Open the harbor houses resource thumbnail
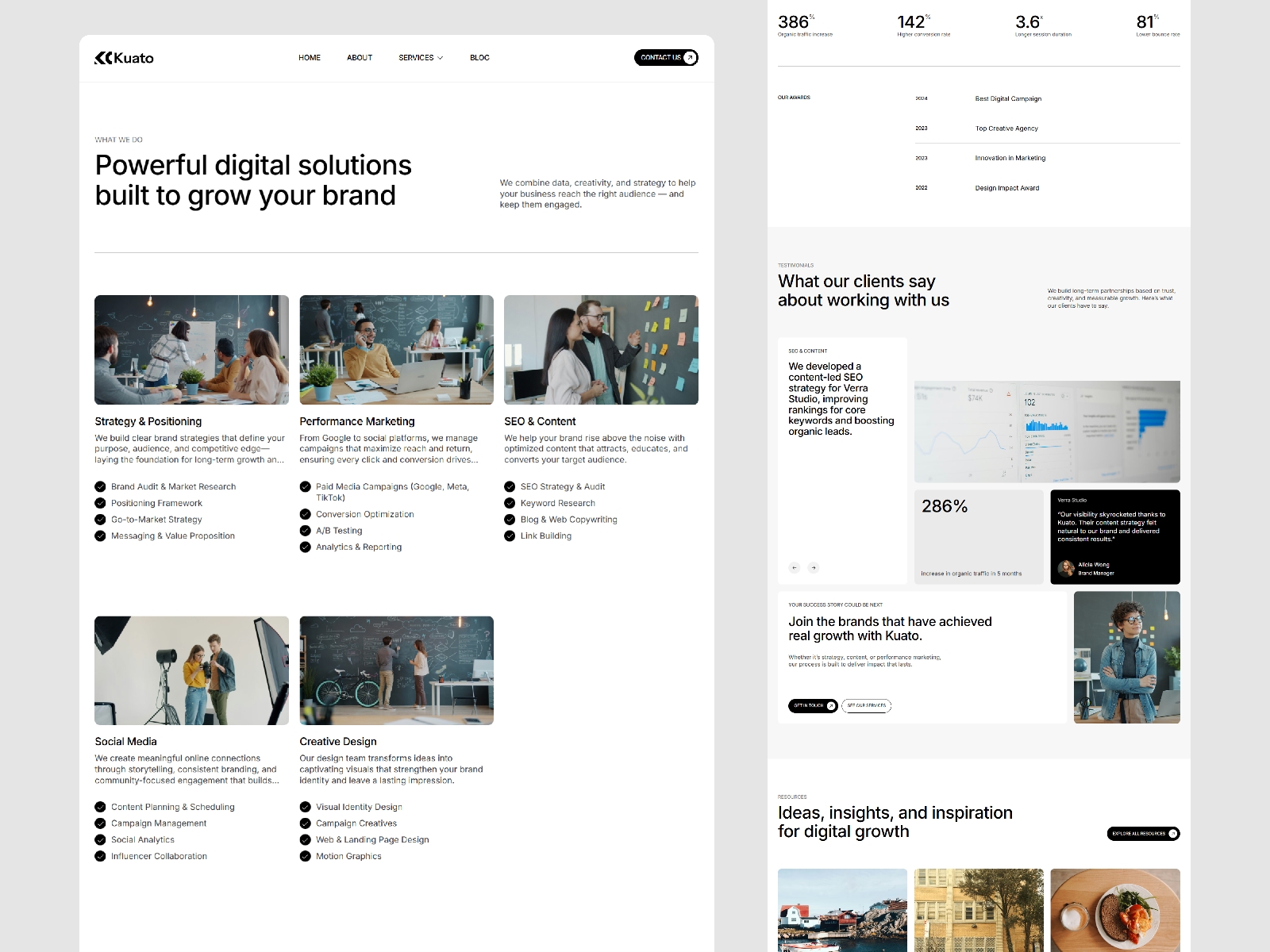This screenshot has width=1270, height=952. [842, 910]
